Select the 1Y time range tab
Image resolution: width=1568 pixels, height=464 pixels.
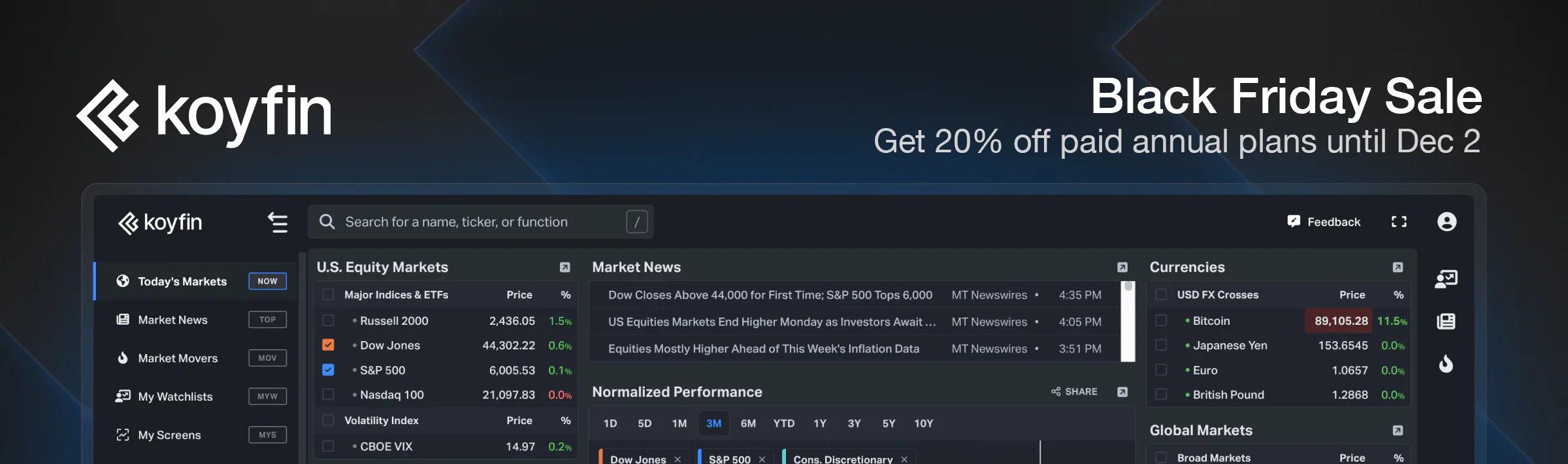tap(820, 423)
